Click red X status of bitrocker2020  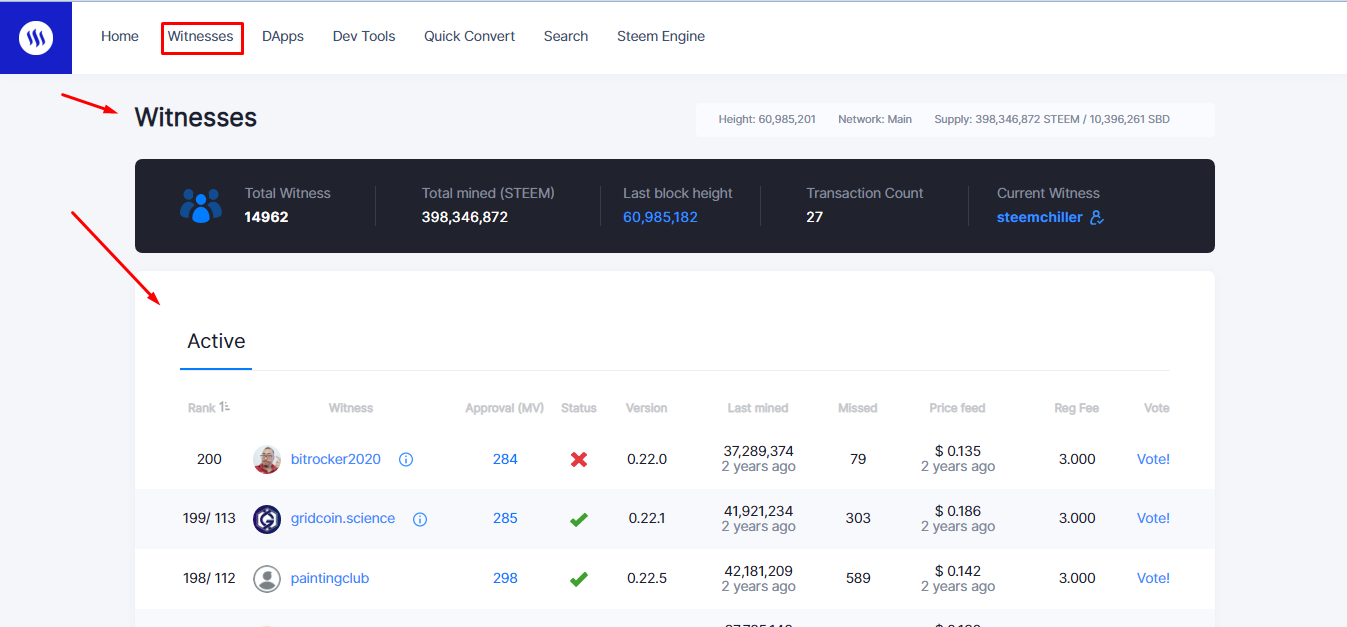(x=578, y=460)
